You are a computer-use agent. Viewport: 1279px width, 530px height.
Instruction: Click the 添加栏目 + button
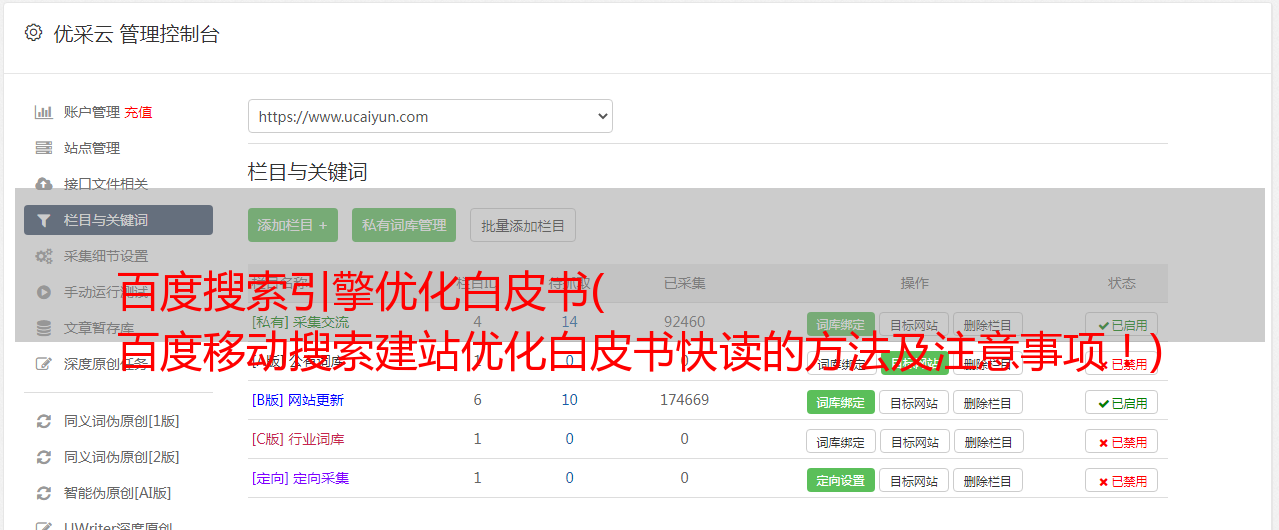(x=293, y=225)
